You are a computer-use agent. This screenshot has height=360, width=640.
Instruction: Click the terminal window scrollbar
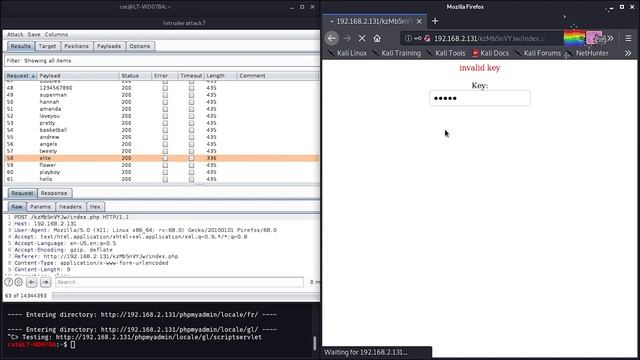click(x=314, y=343)
